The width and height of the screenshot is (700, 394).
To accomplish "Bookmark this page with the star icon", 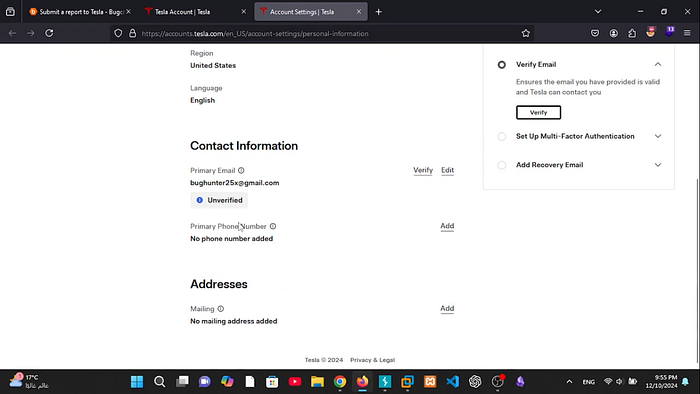I will click(525, 33).
